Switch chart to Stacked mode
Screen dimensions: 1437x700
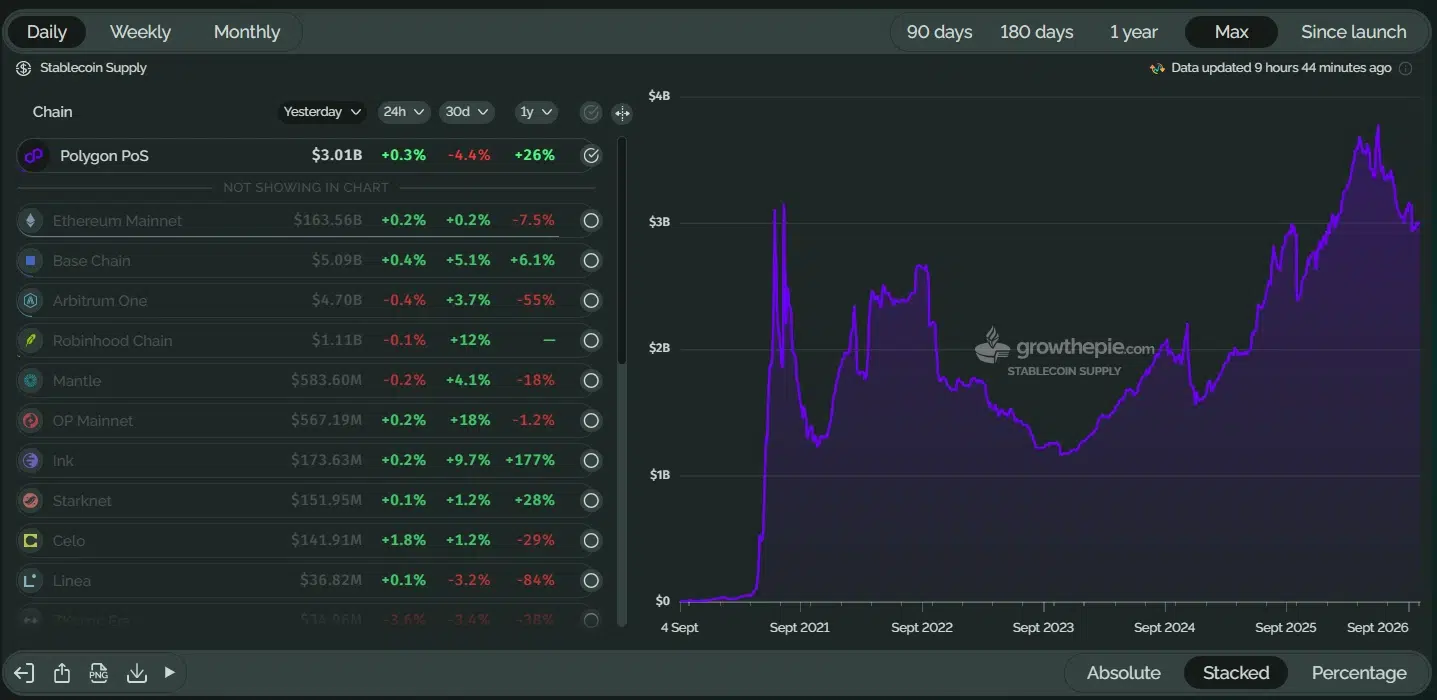(1236, 673)
